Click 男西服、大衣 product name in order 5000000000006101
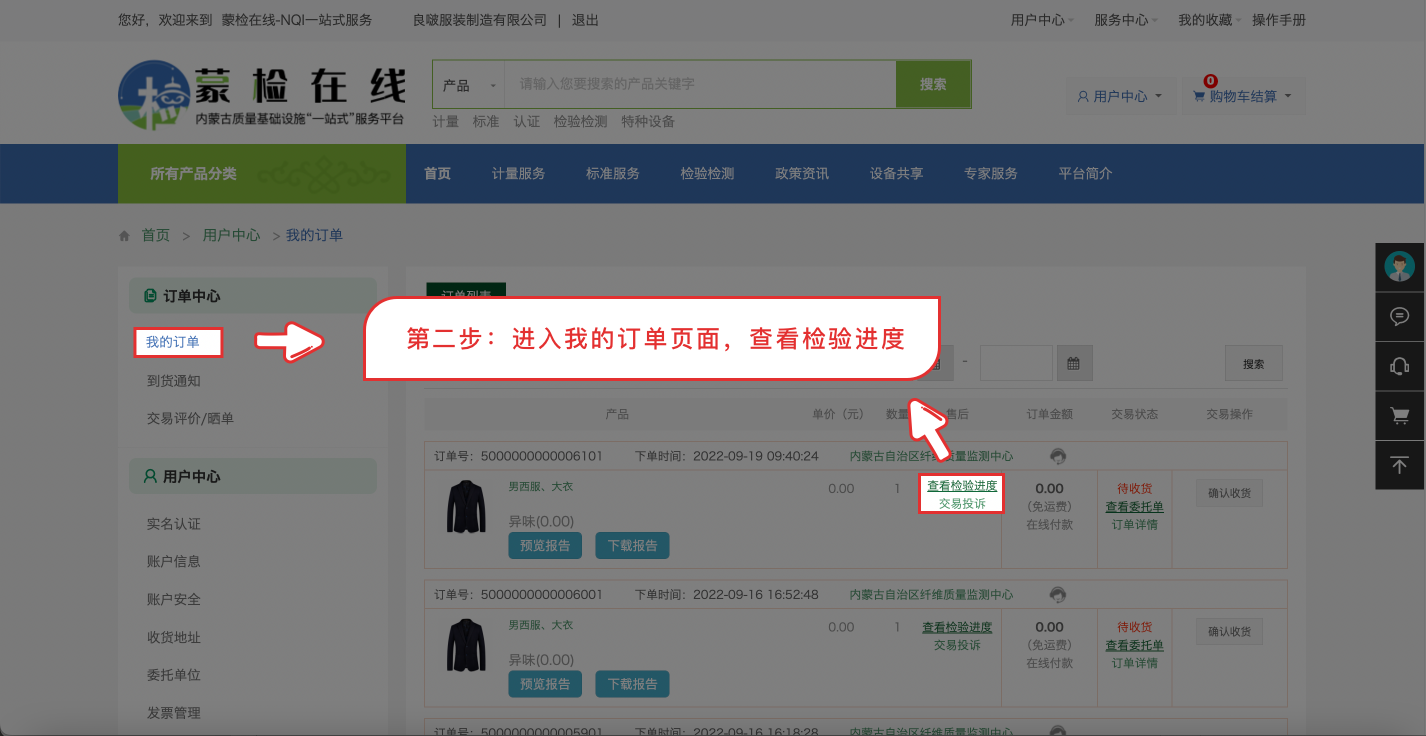Screen dimensions: 1426x736 541,487
